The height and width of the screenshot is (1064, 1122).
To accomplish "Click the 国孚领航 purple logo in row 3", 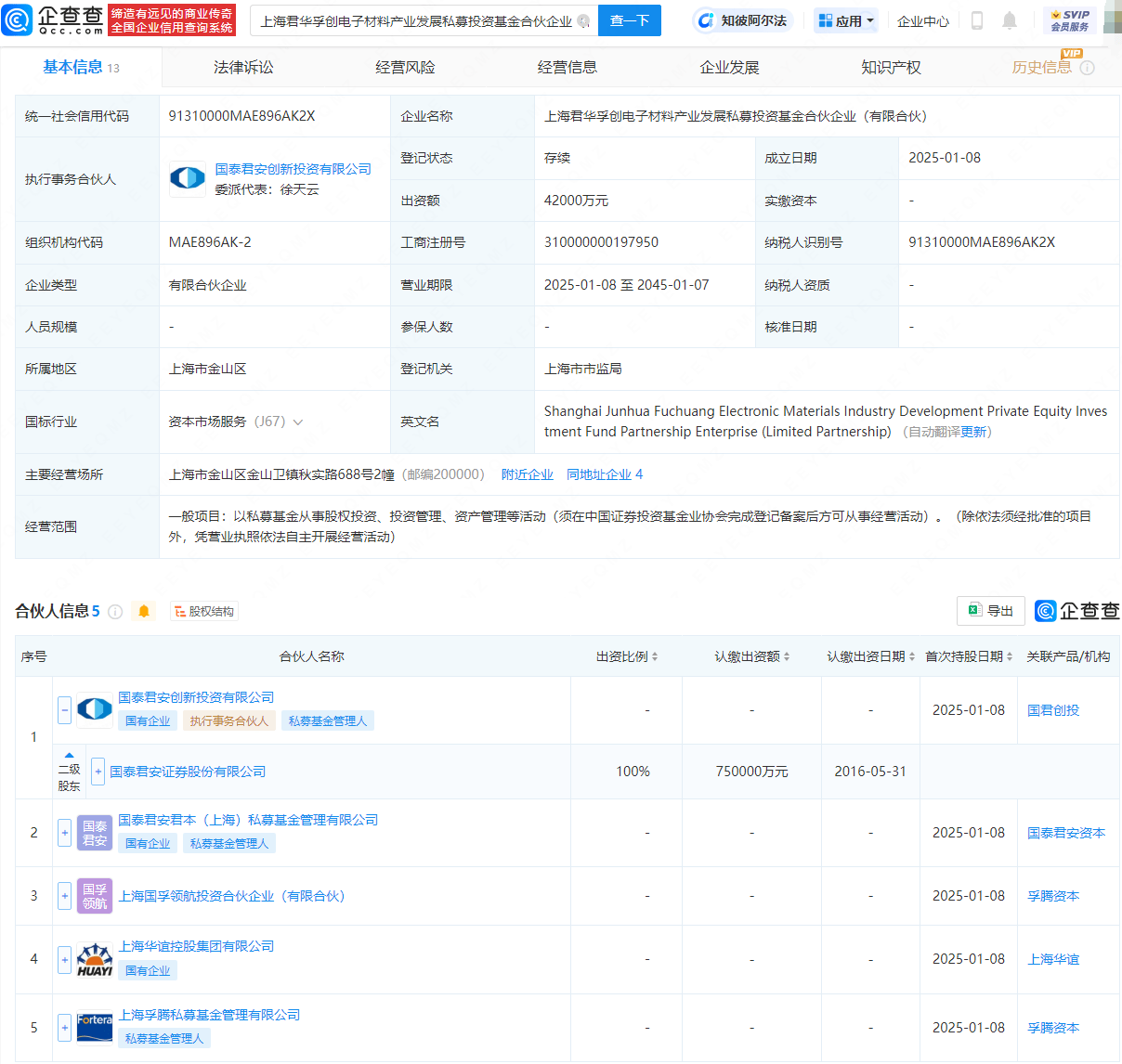I will 95,896.
